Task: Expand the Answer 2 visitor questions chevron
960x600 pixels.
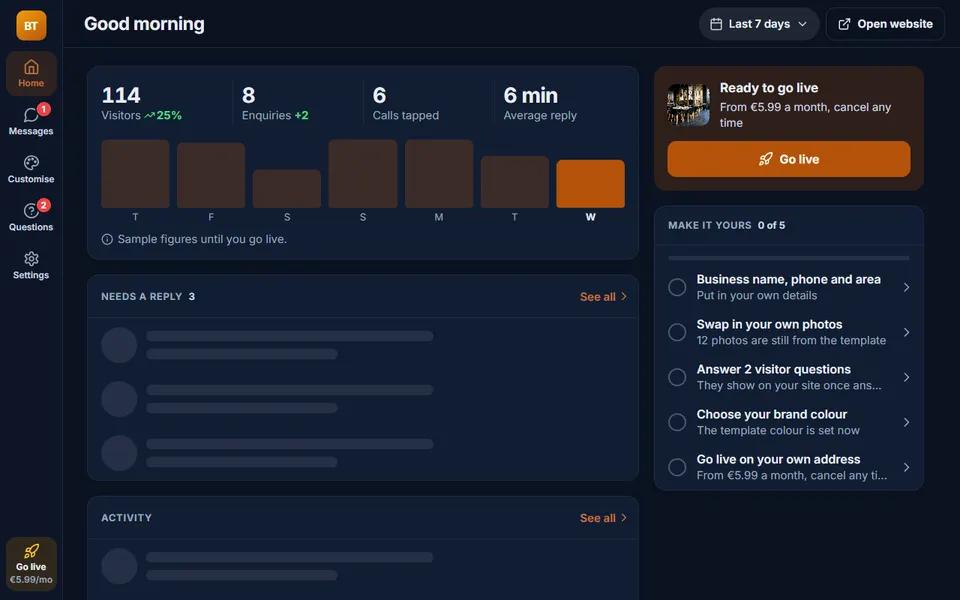Action: click(906, 377)
